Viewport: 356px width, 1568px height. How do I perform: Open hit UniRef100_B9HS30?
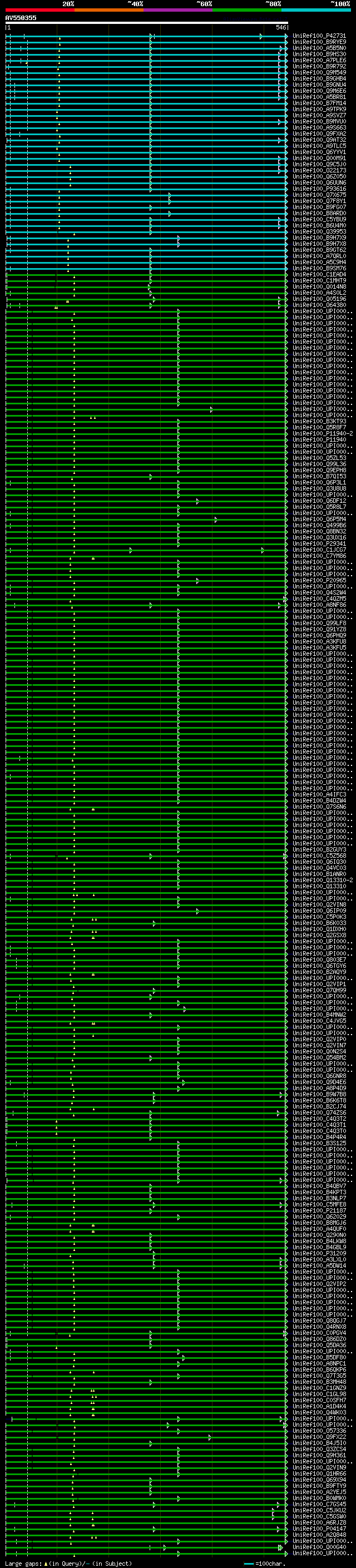click(x=319, y=54)
